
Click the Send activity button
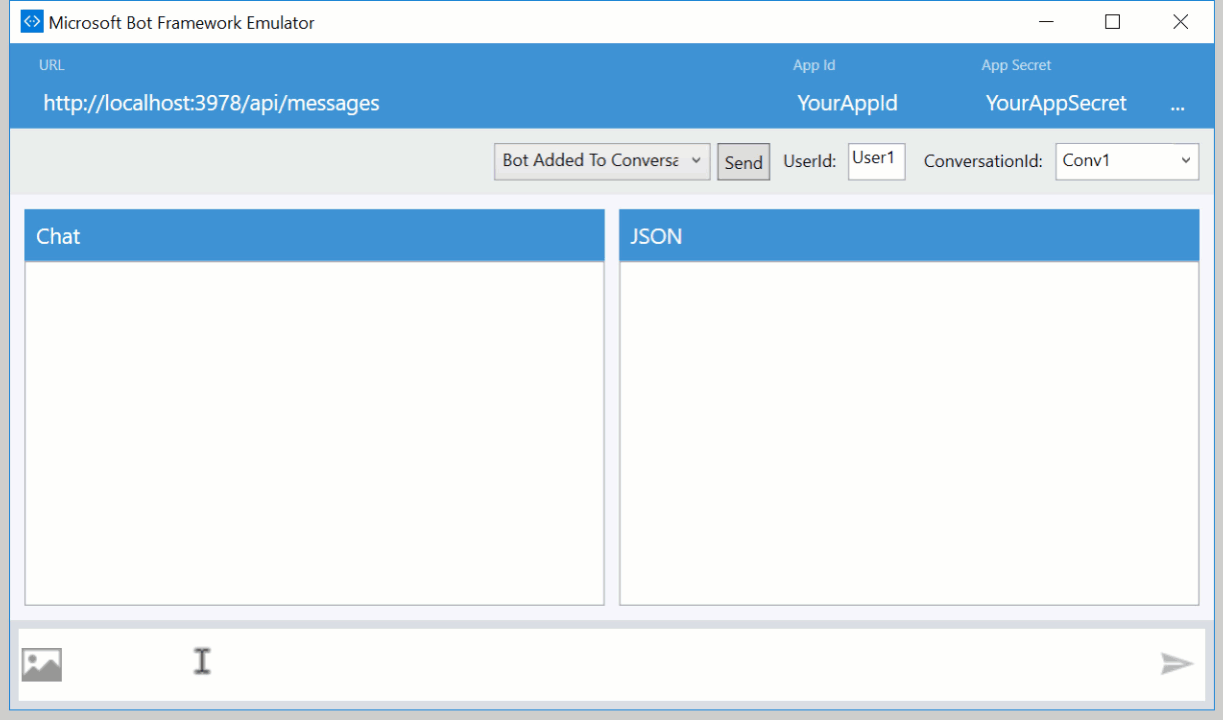(x=744, y=162)
